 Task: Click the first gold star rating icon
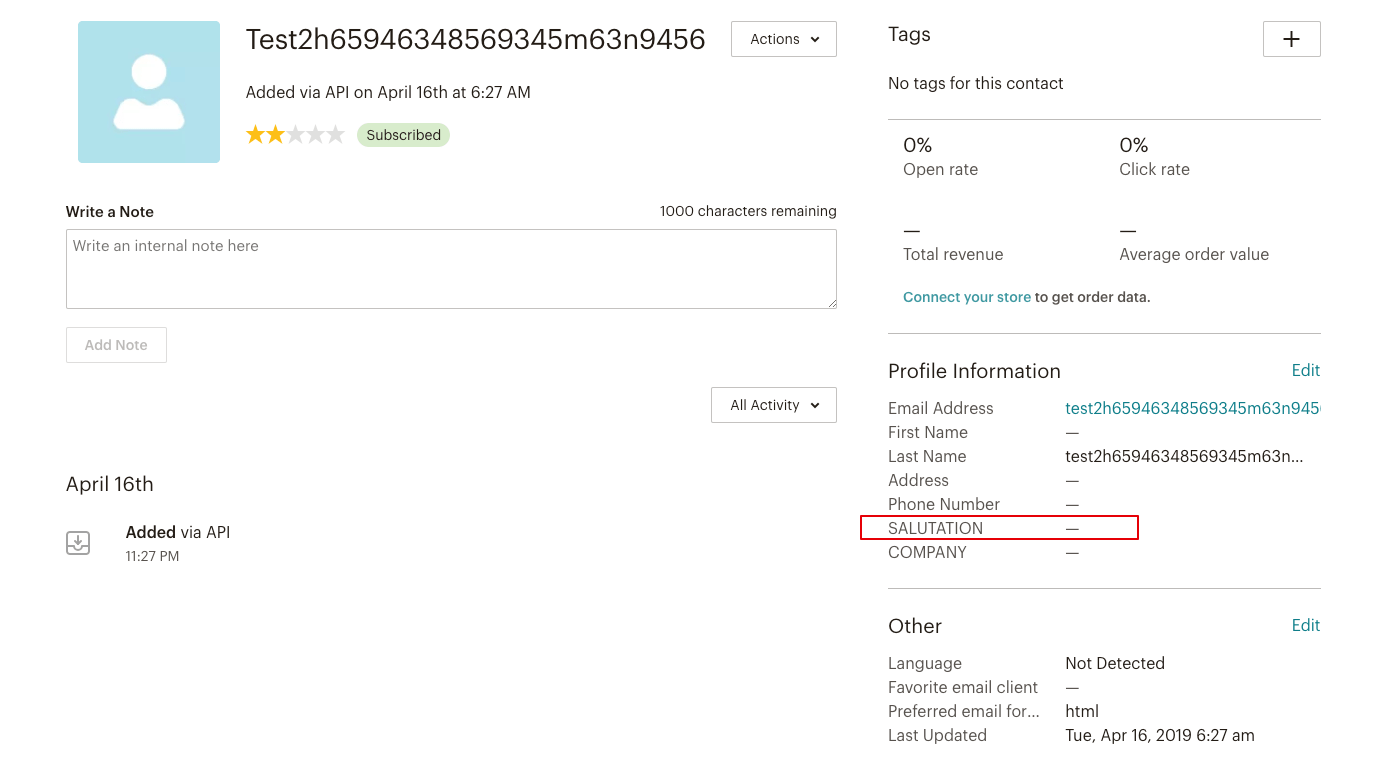click(x=253, y=134)
